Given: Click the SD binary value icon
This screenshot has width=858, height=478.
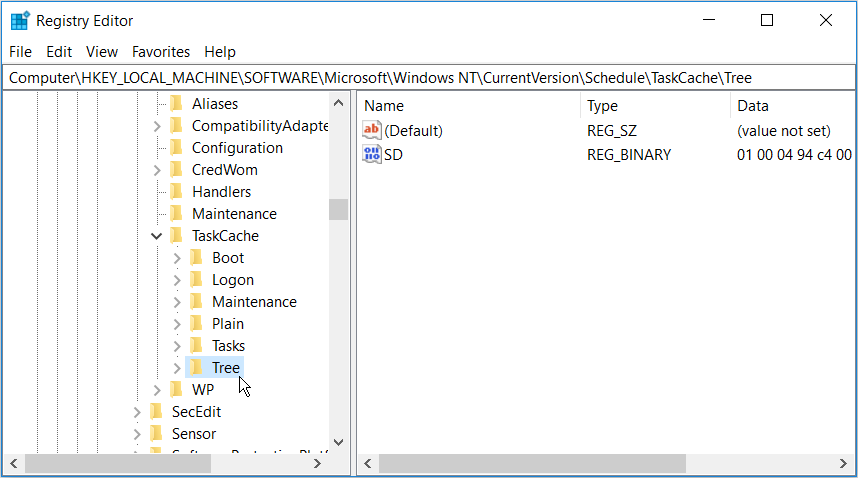Looking at the screenshot, I should click(x=372, y=155).
